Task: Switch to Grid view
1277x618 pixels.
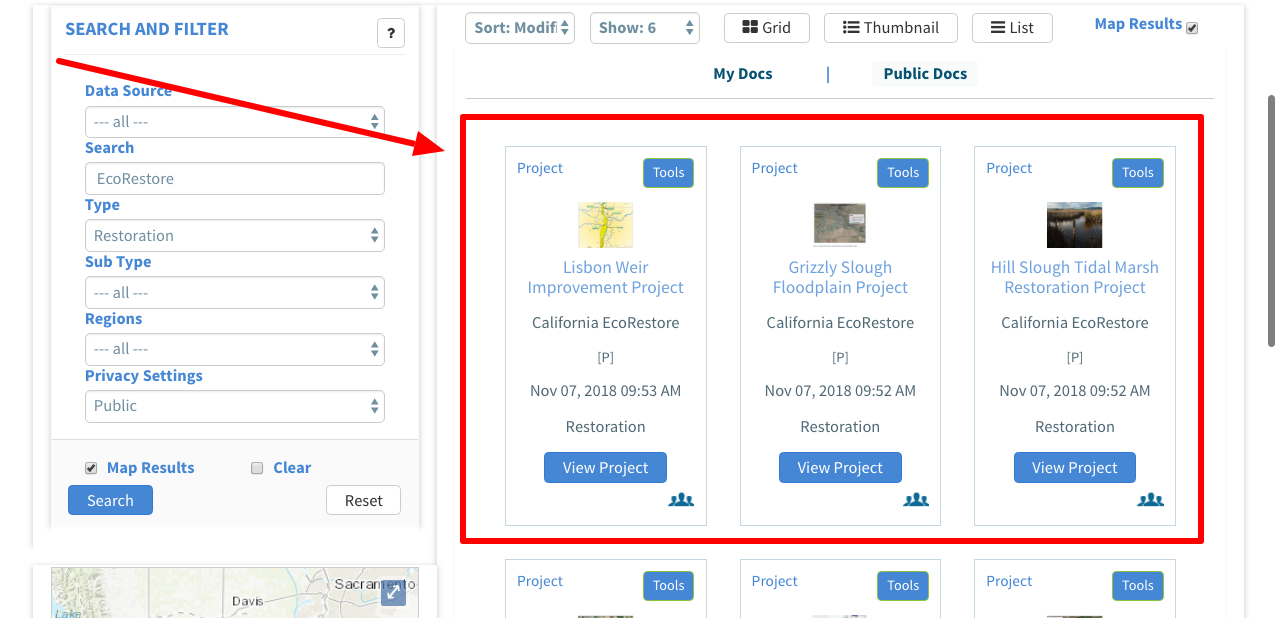Action: pos(767,28)
